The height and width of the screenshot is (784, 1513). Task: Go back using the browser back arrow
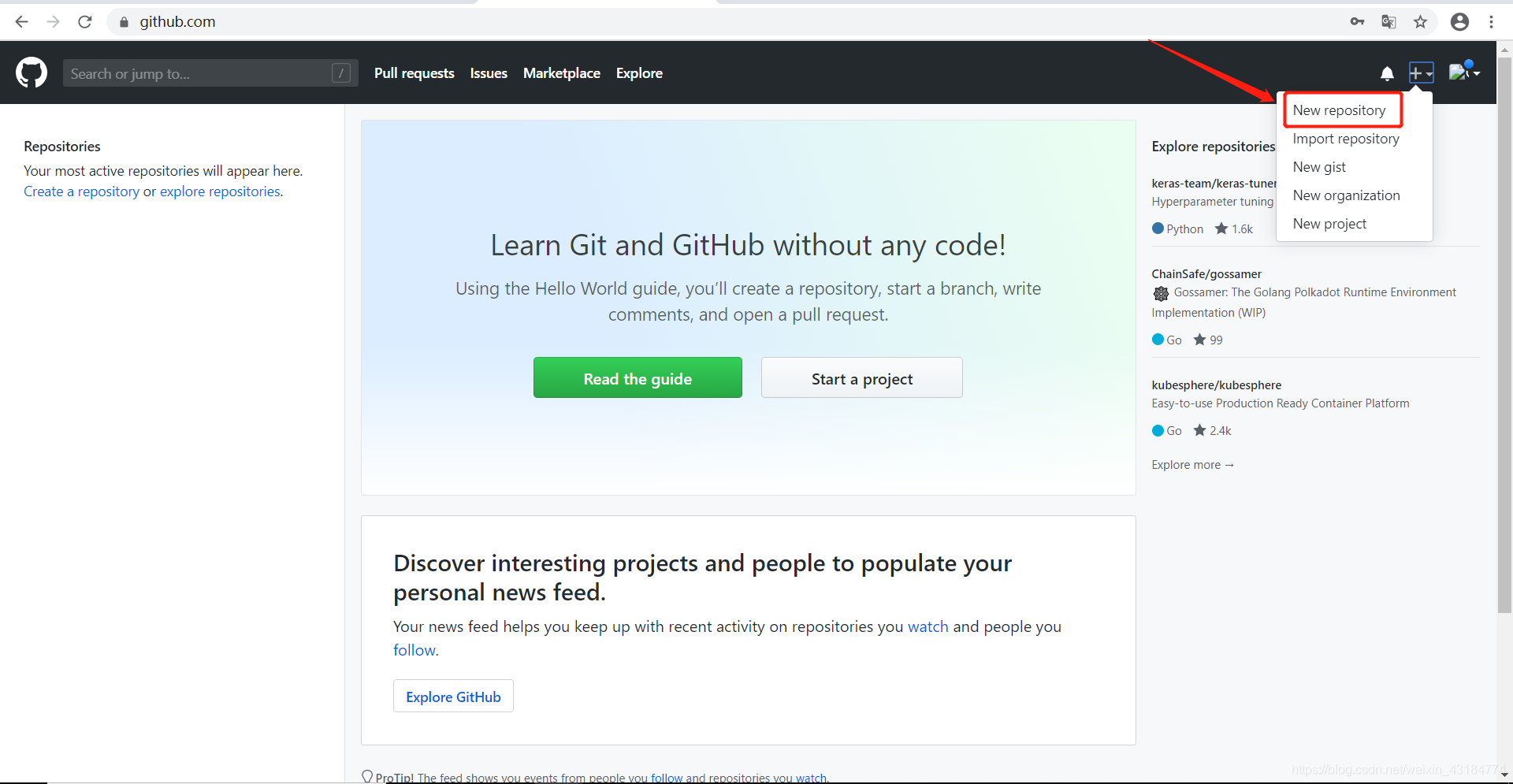[x=22, y=22]
